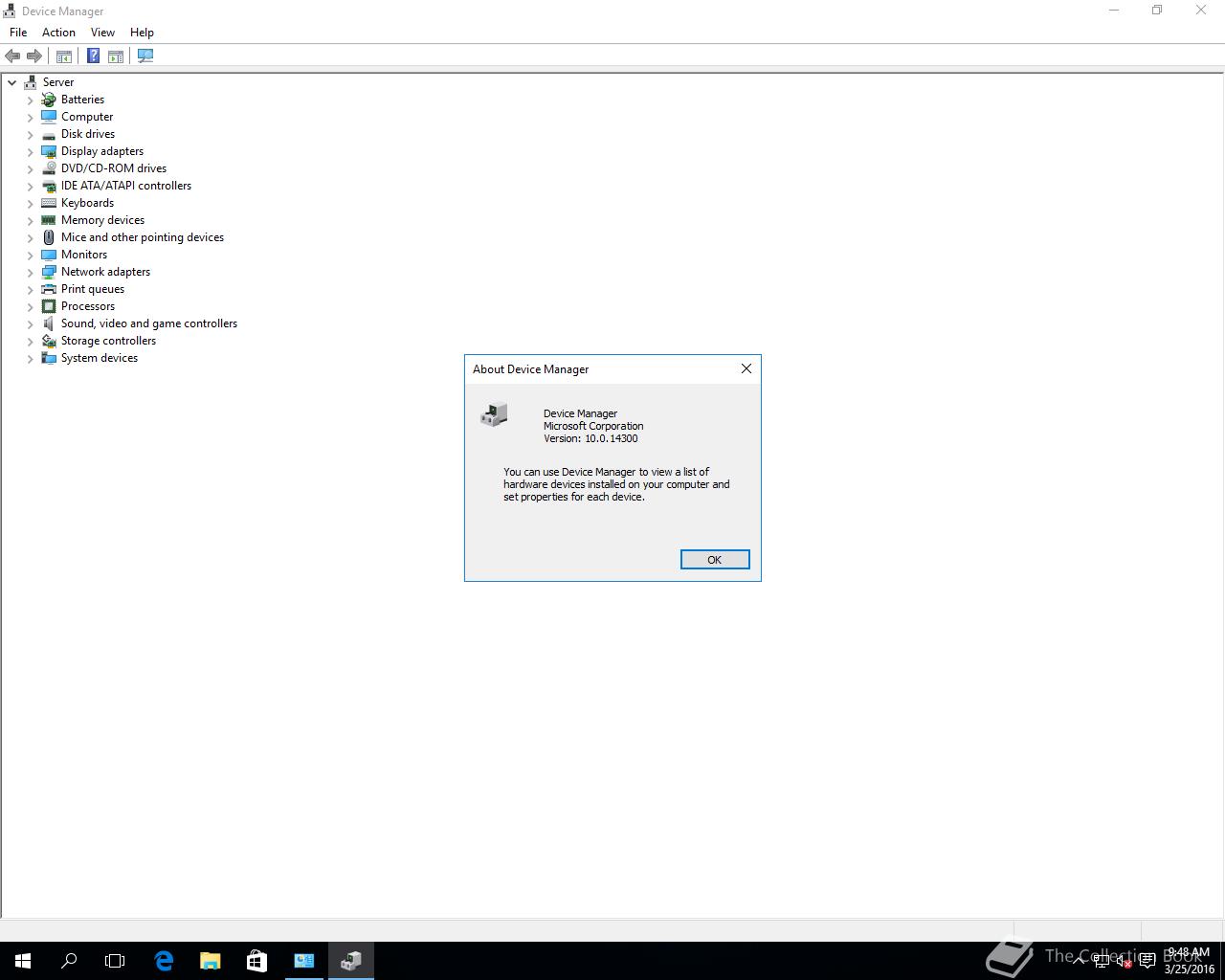Click the Version: 10.0.14300 text
This screenshot has height=980, width=1225.
[x=590, y=439]
